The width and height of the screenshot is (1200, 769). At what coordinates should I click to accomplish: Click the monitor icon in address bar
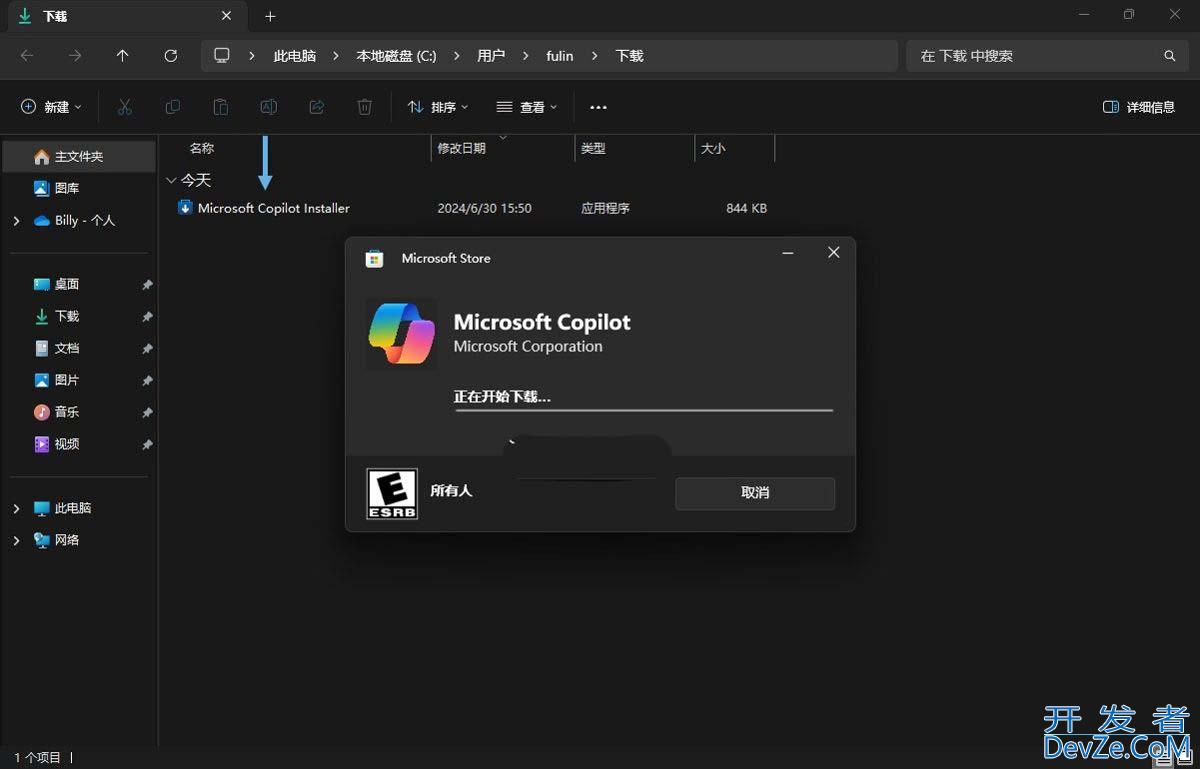(x=222, y=56)
